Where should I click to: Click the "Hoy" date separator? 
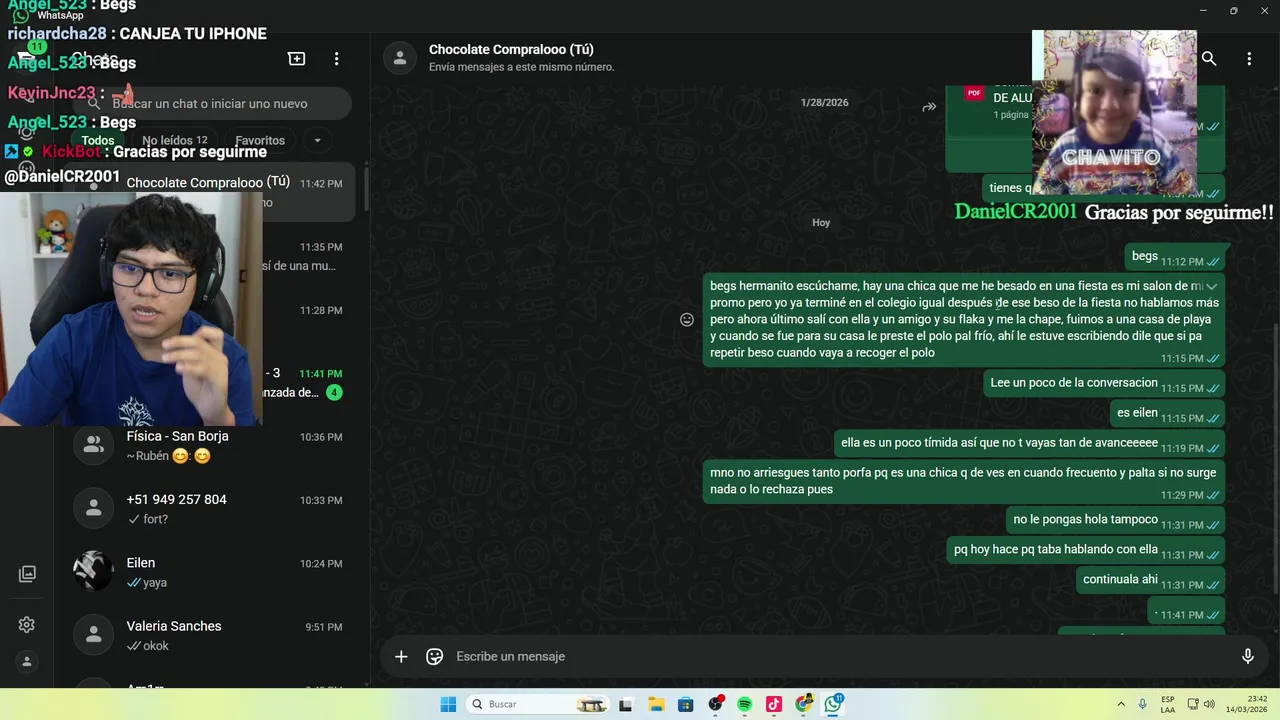[x=821, y=222]
